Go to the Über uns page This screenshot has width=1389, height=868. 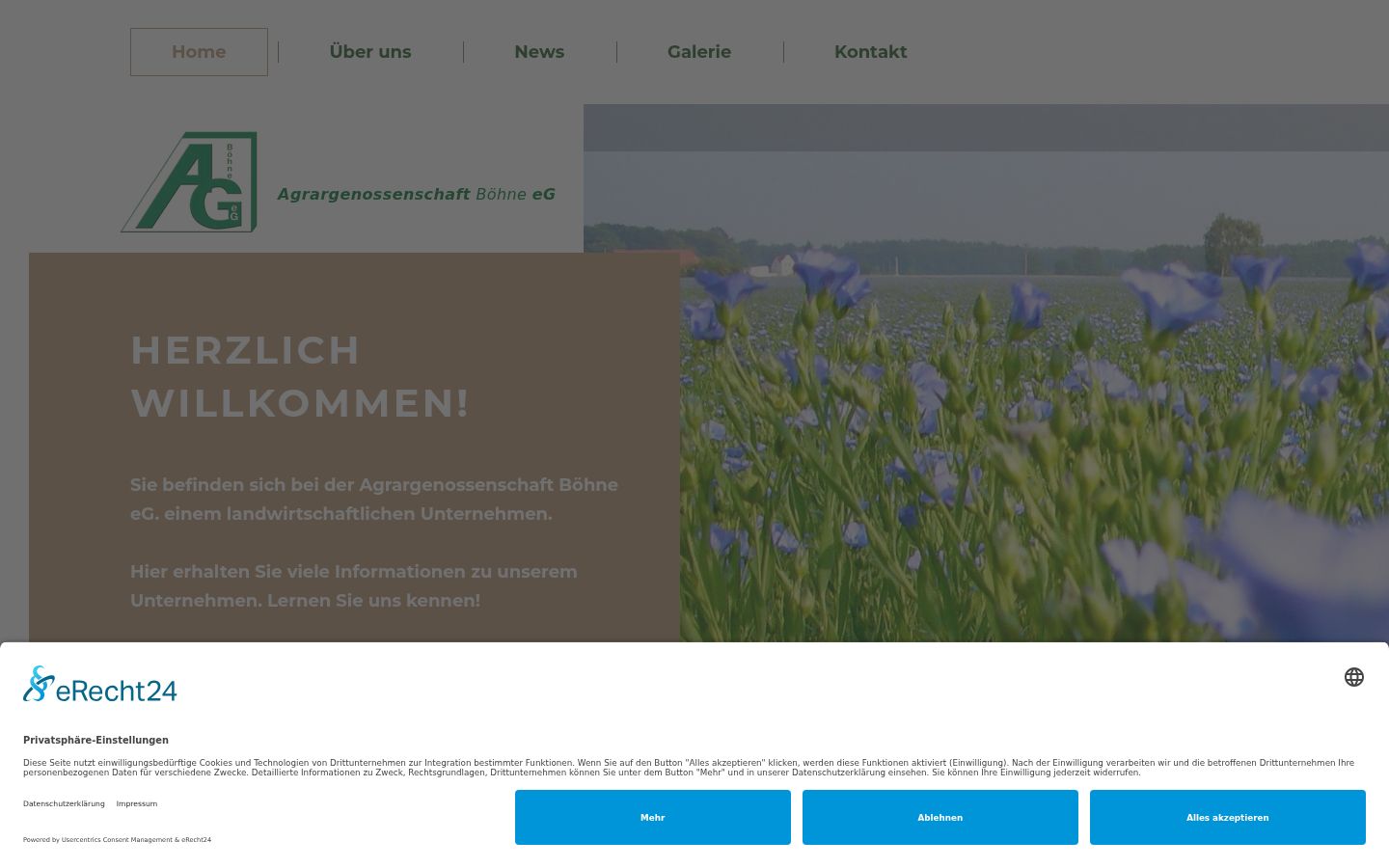[370, 52]
